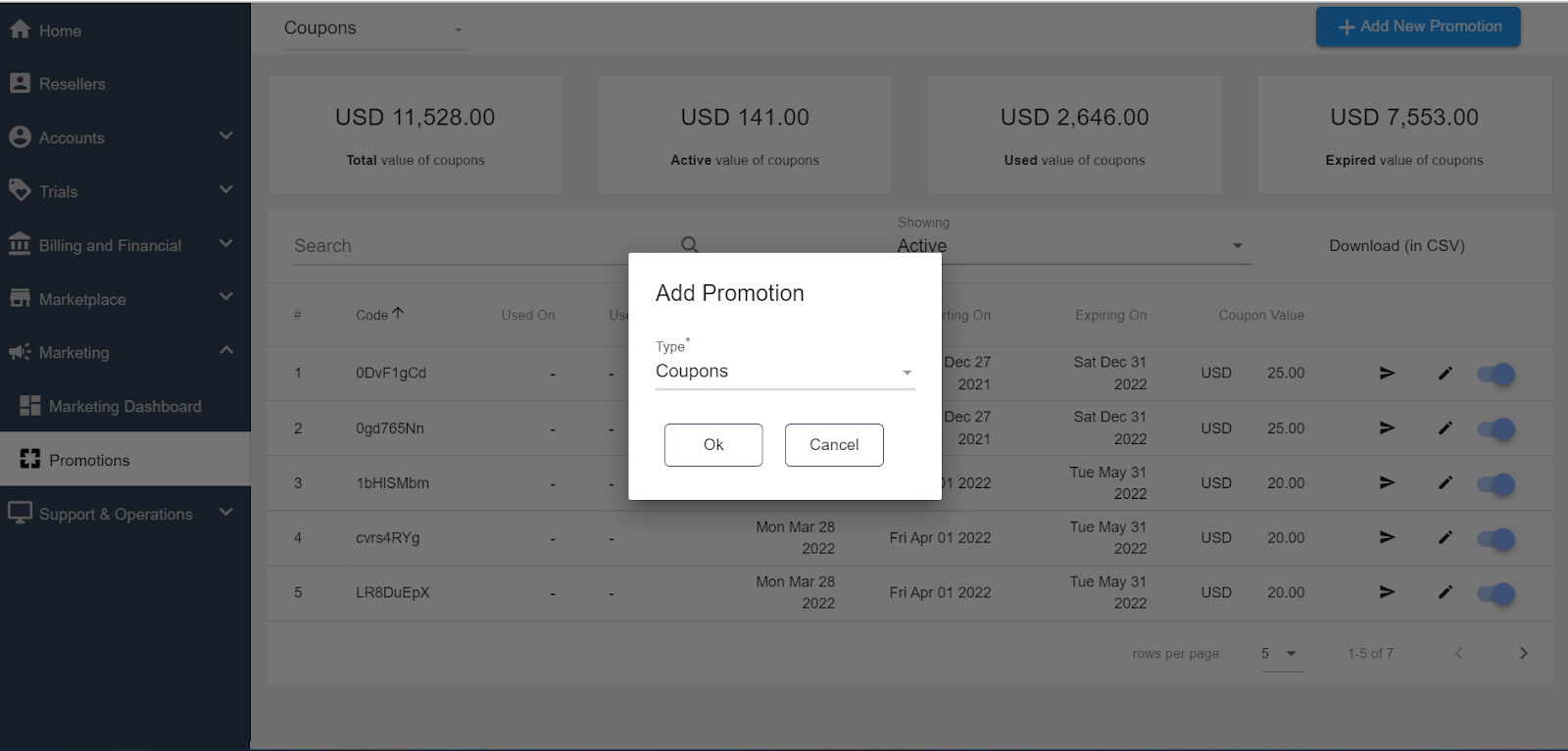Viewport: 1568px width, 751px height.
Task: Switch off the LR8DuEpX coupon toggle
Action: [x=1495, y=594]
